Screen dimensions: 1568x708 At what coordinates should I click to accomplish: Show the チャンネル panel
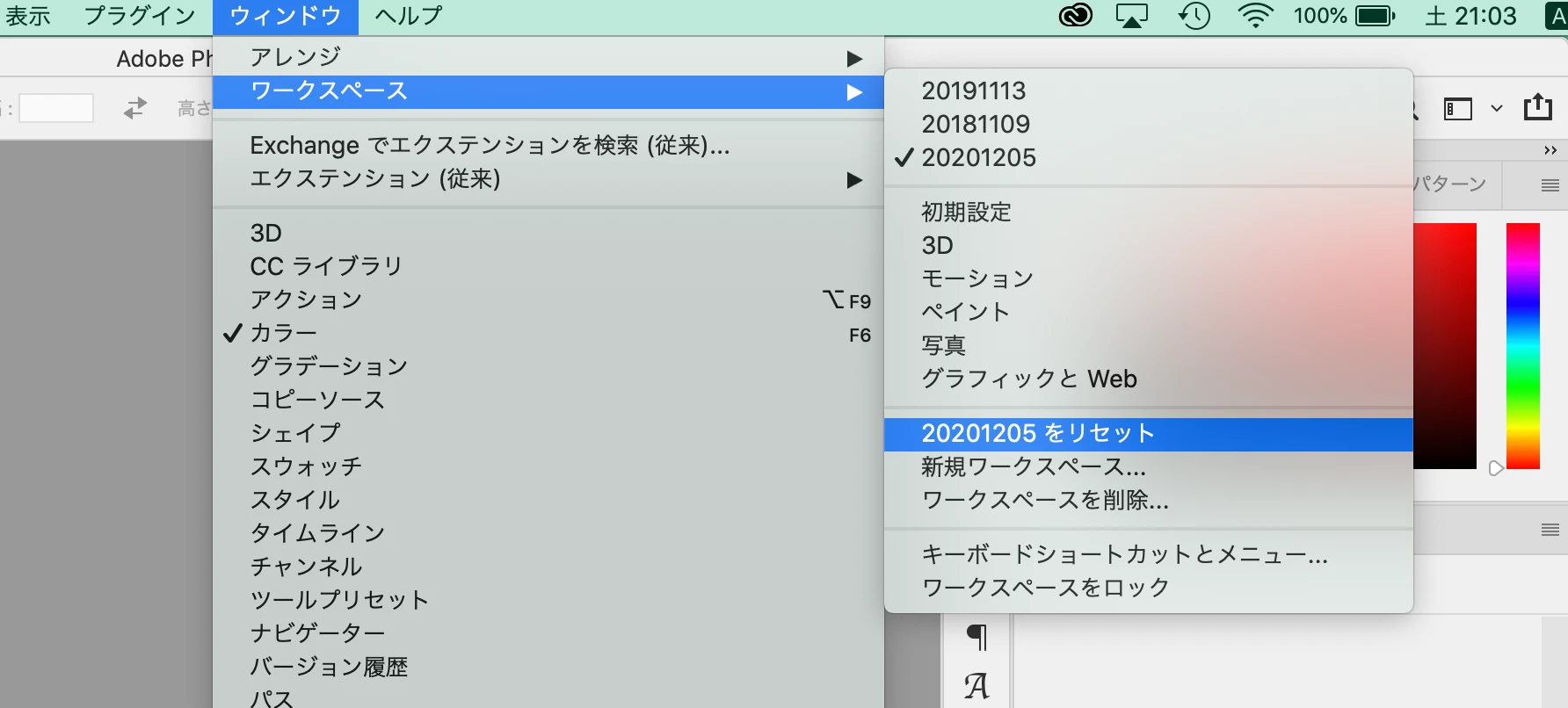(548, 567)
